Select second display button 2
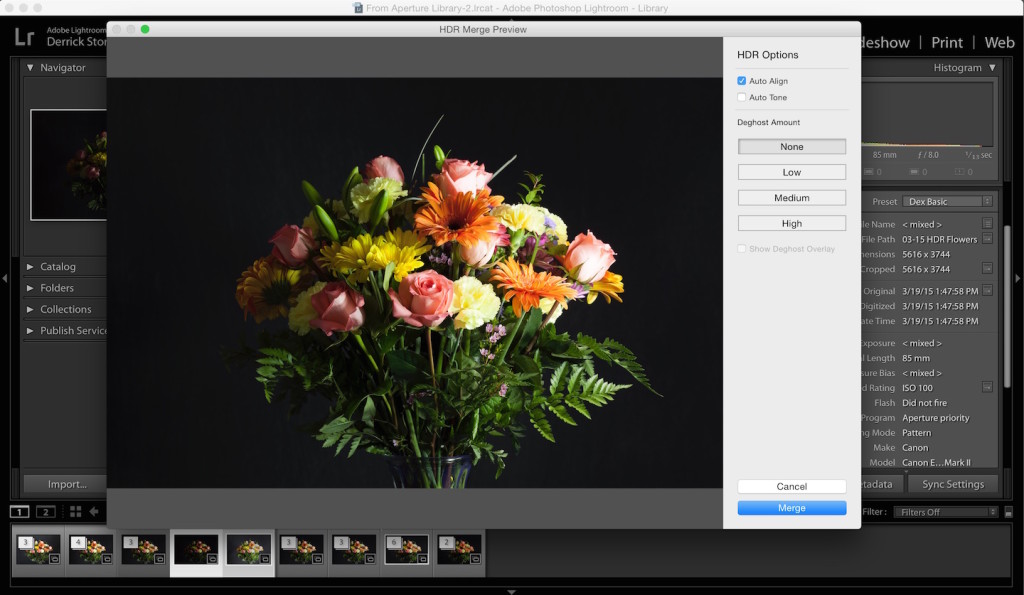The image size is (1024, 595). [46, 512]
